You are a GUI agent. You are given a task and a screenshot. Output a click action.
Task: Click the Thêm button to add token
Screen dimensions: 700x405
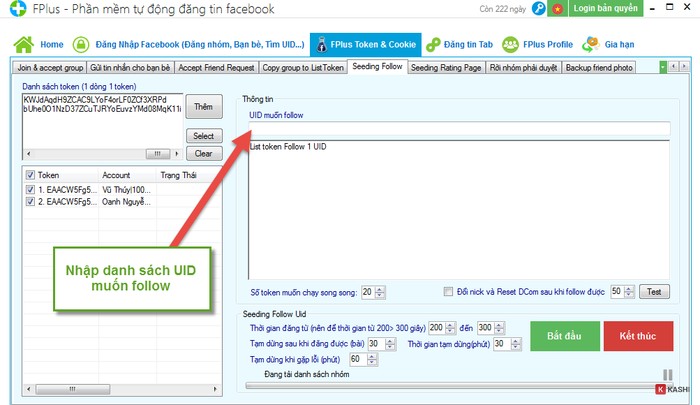point(203,106)
